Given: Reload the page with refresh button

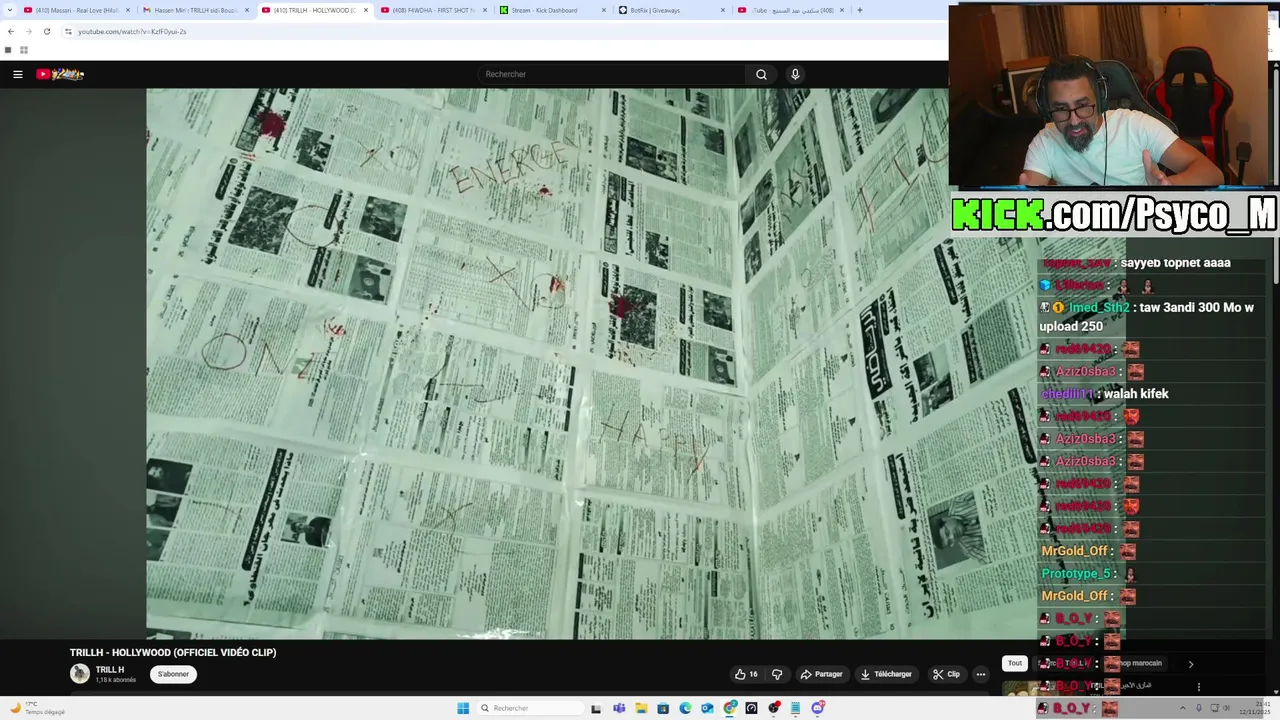Looking at the screenshot, I should click(46, 31).
